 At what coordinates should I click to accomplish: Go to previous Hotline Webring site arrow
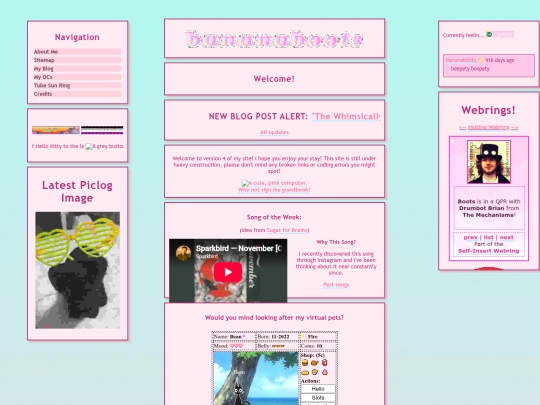point(463,127)
